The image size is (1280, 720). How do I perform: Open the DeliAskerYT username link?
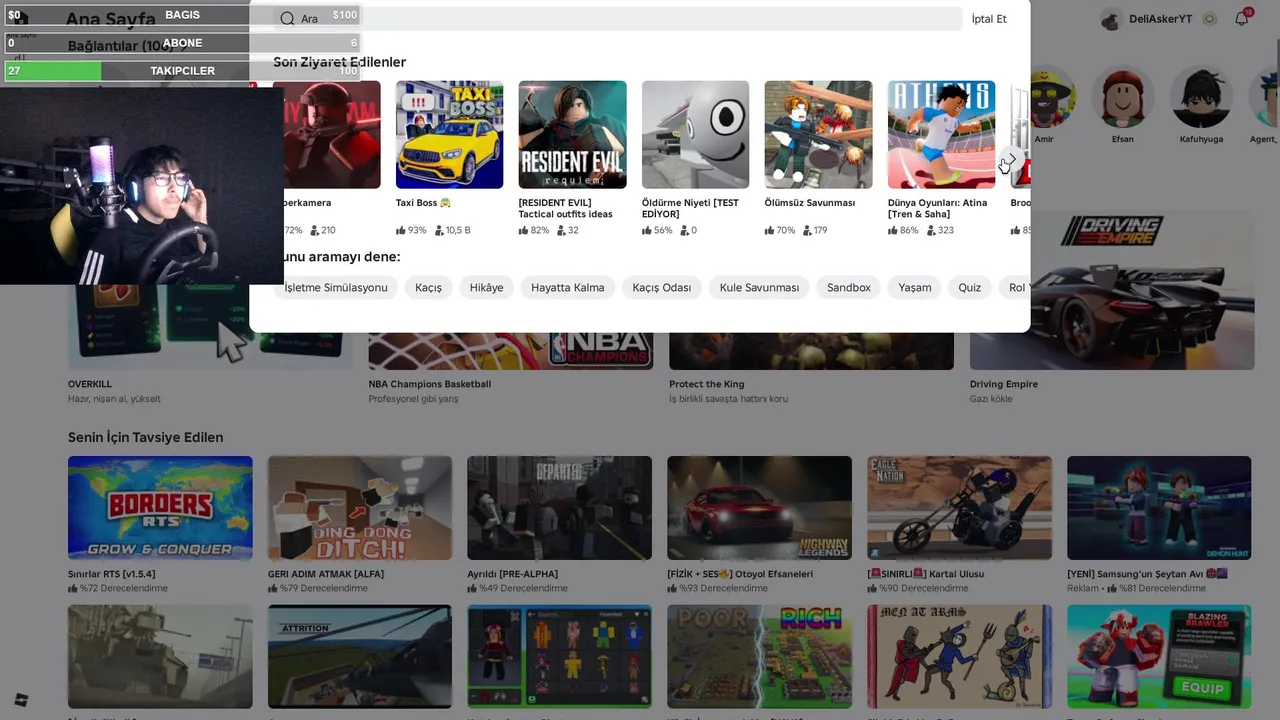(1160, 19)
